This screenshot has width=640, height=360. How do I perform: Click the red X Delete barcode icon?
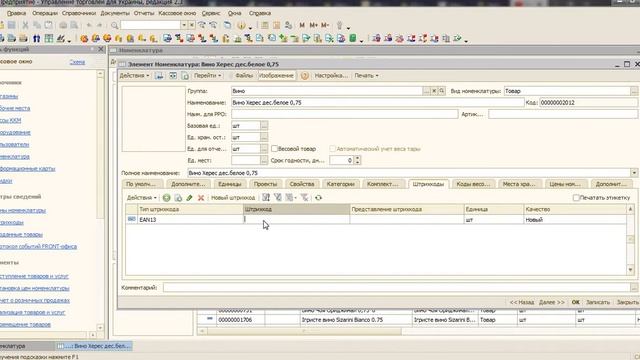201,198
